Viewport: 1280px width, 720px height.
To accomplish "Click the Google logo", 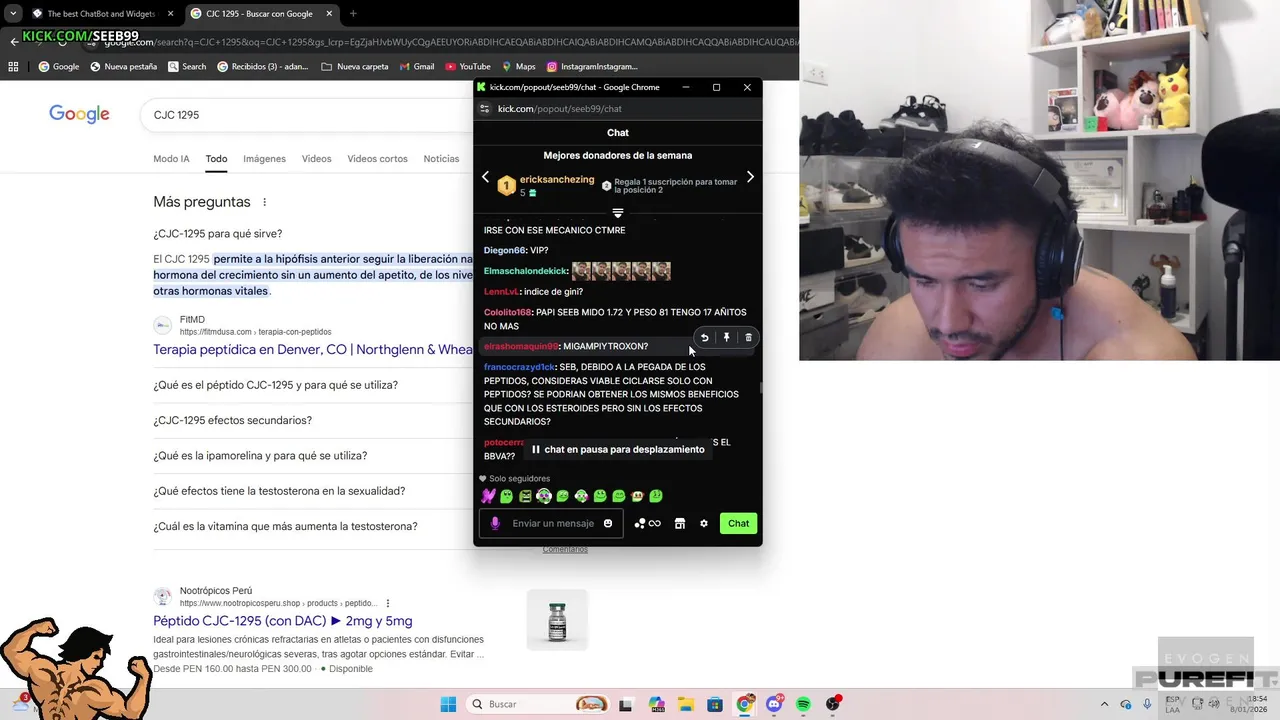I will click(x=79, y=114).
